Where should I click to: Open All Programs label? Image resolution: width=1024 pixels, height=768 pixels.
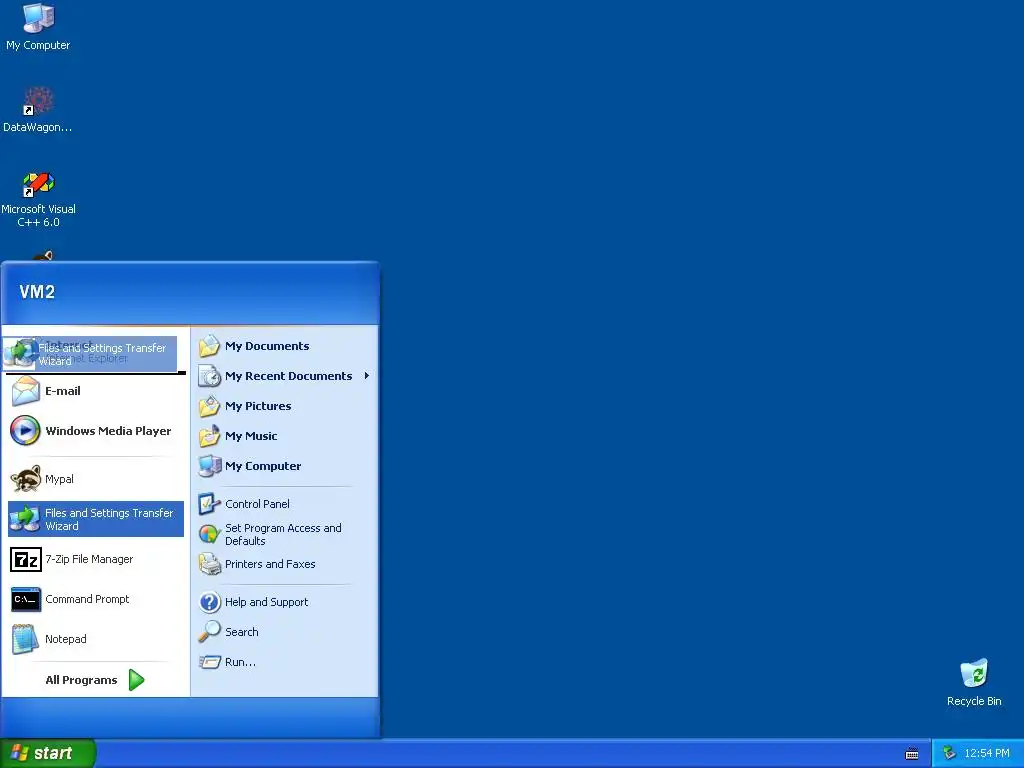pos(81,680)
